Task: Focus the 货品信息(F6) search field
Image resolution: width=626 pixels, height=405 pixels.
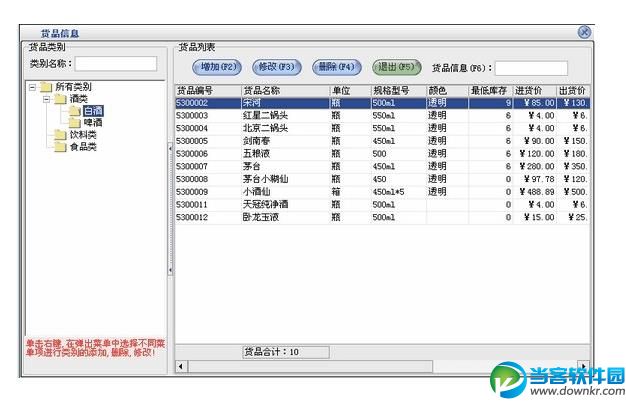Action: click(531, 68)
